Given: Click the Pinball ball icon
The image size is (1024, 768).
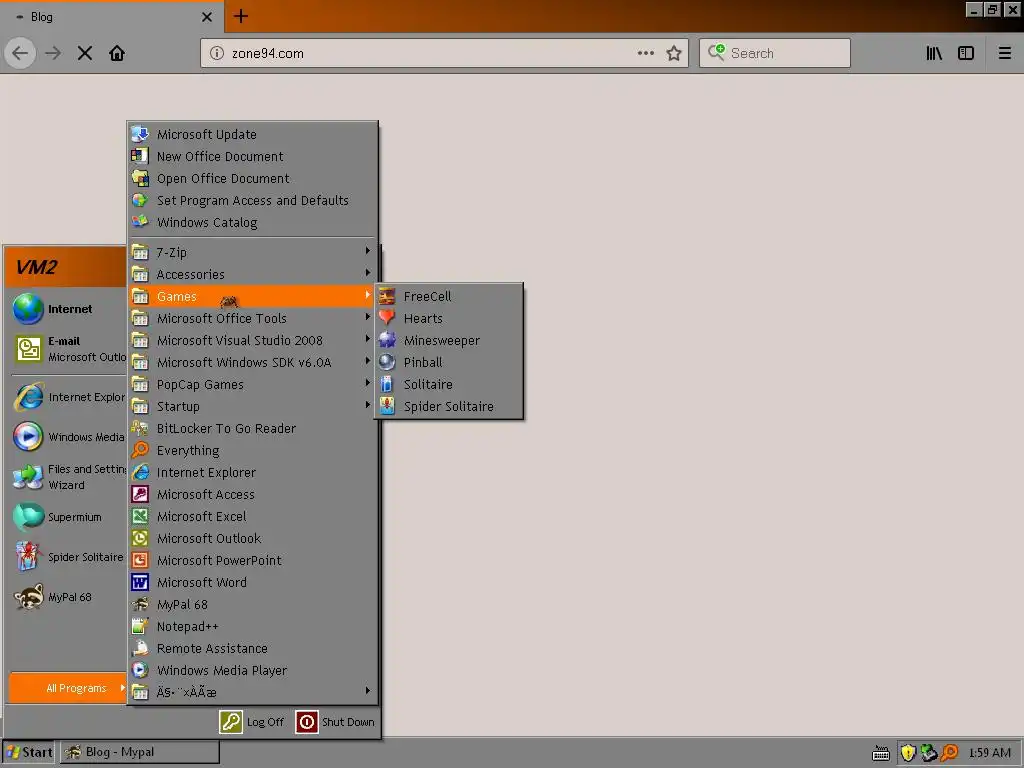Looking at the screenshot, I should [x=387, y=362].
